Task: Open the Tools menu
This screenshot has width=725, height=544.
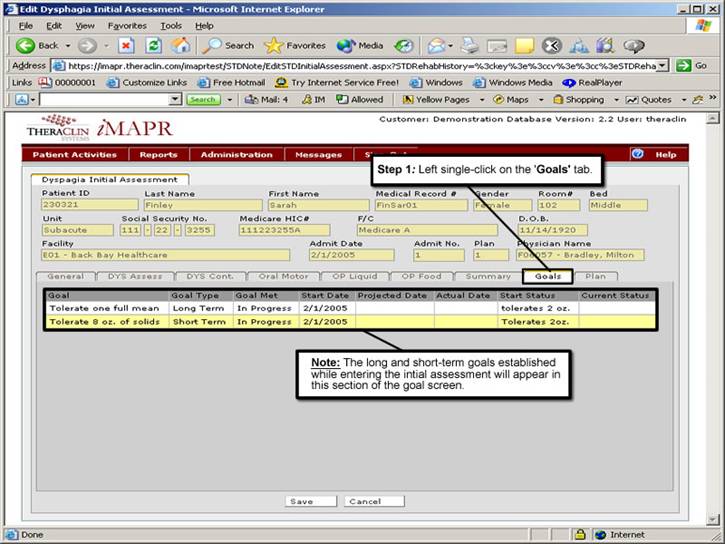Action: click(171, 25)
